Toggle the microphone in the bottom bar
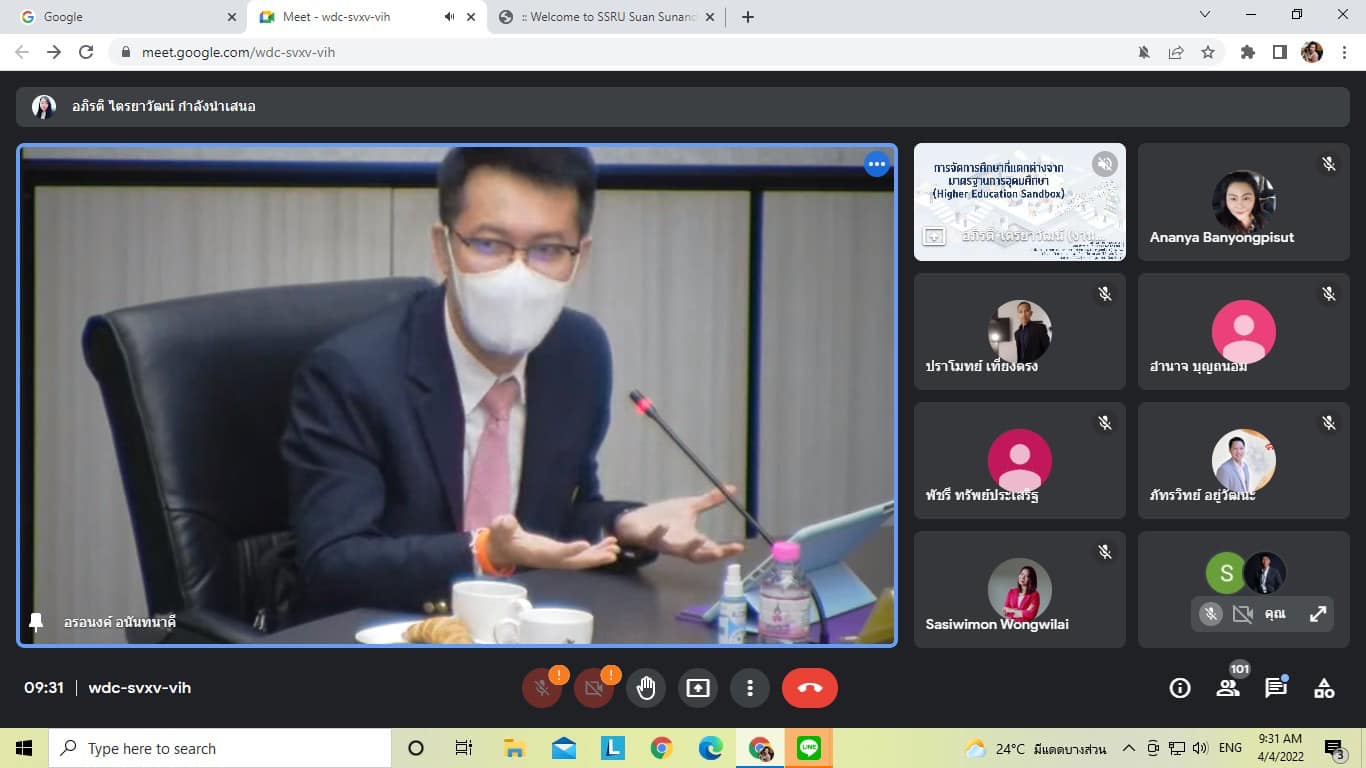The height and width of the screenshot is (768, 1366). pyautogui.click(x=542, y=688)
